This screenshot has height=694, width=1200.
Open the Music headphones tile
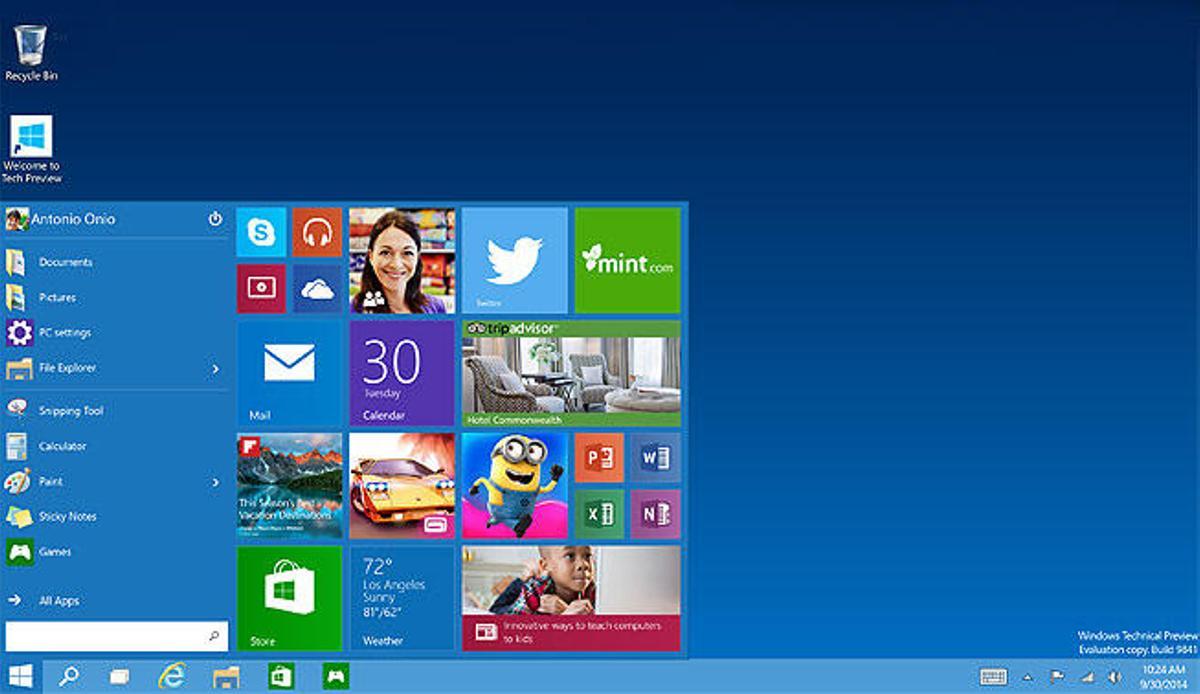[x=317, y=232]
